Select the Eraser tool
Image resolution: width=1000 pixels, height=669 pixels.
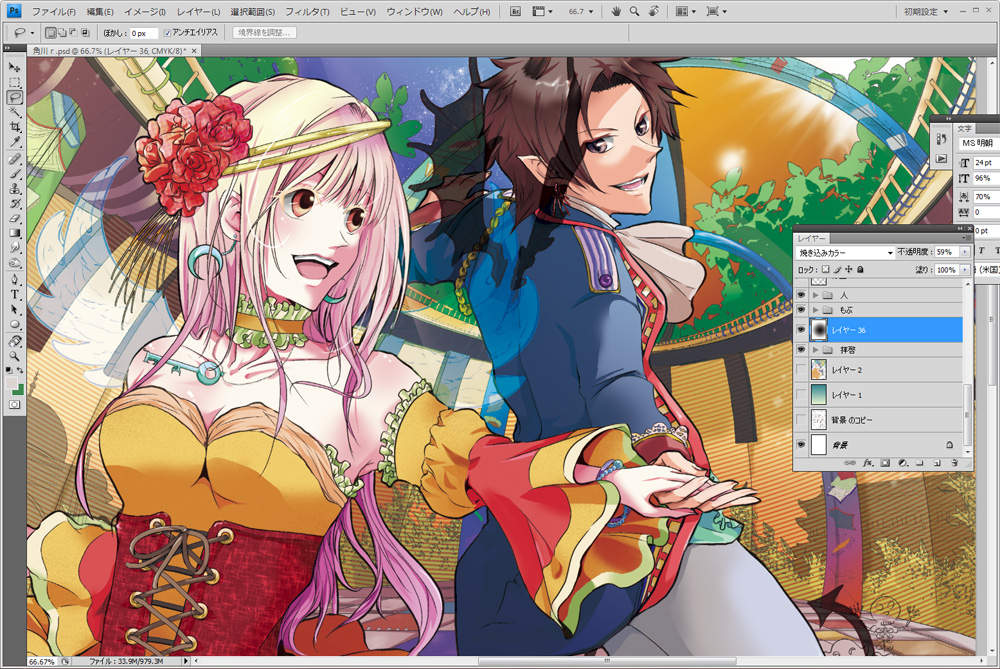[x=14, y=218]
